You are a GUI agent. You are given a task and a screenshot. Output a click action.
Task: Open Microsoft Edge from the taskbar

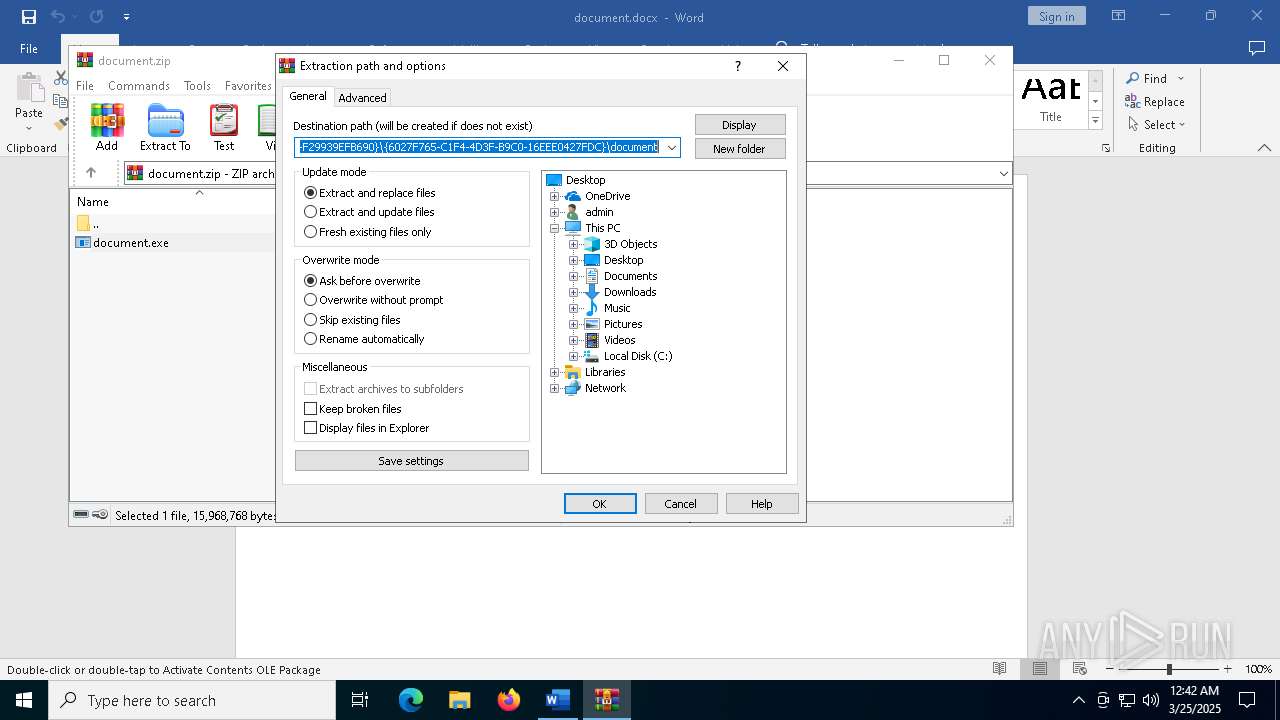pyautogui.click(x=411, y=700)
